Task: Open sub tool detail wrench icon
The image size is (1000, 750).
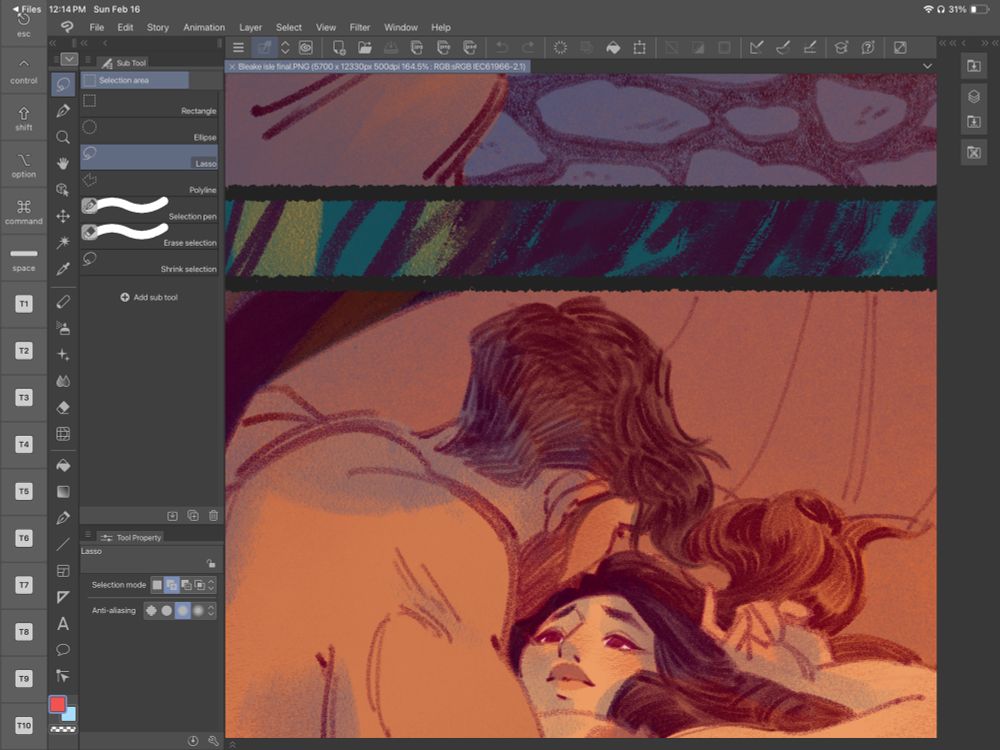Action: click(x=213, y=741)
